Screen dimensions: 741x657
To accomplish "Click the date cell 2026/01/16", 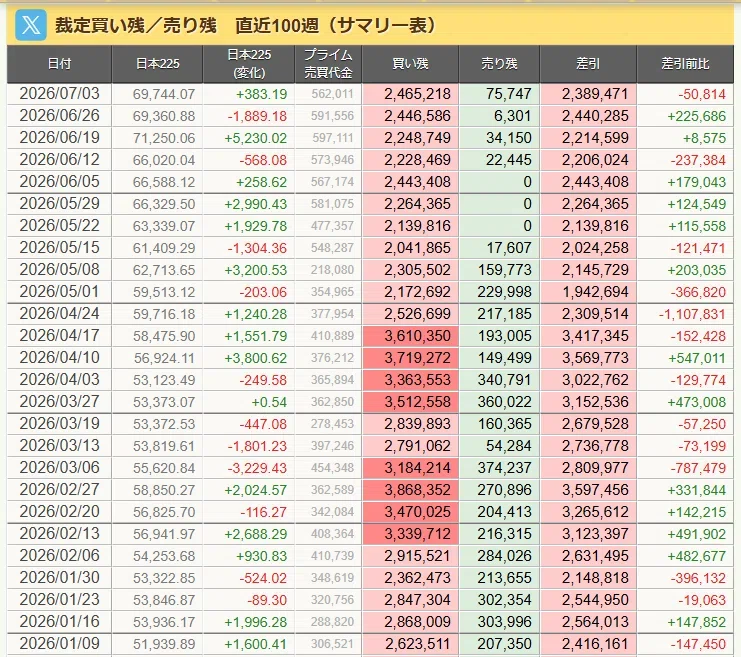I will point(60,622).
